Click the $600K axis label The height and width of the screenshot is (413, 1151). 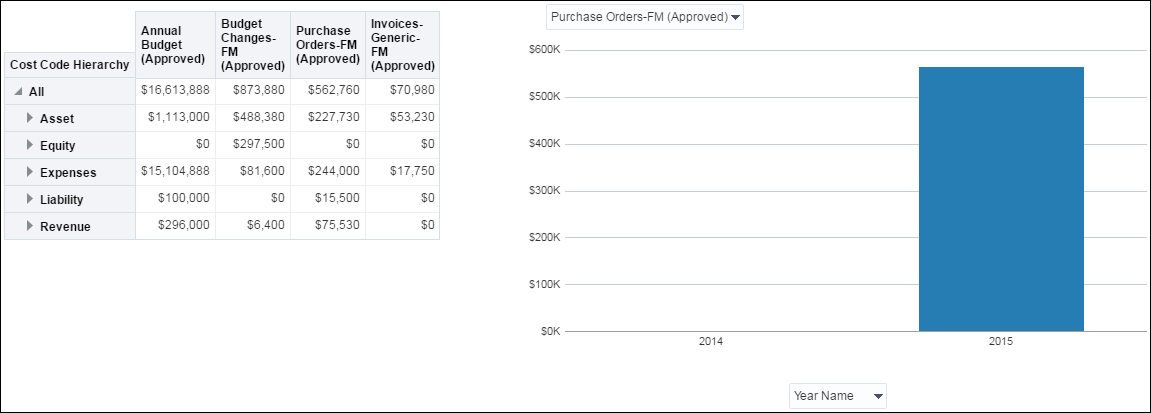544,50
